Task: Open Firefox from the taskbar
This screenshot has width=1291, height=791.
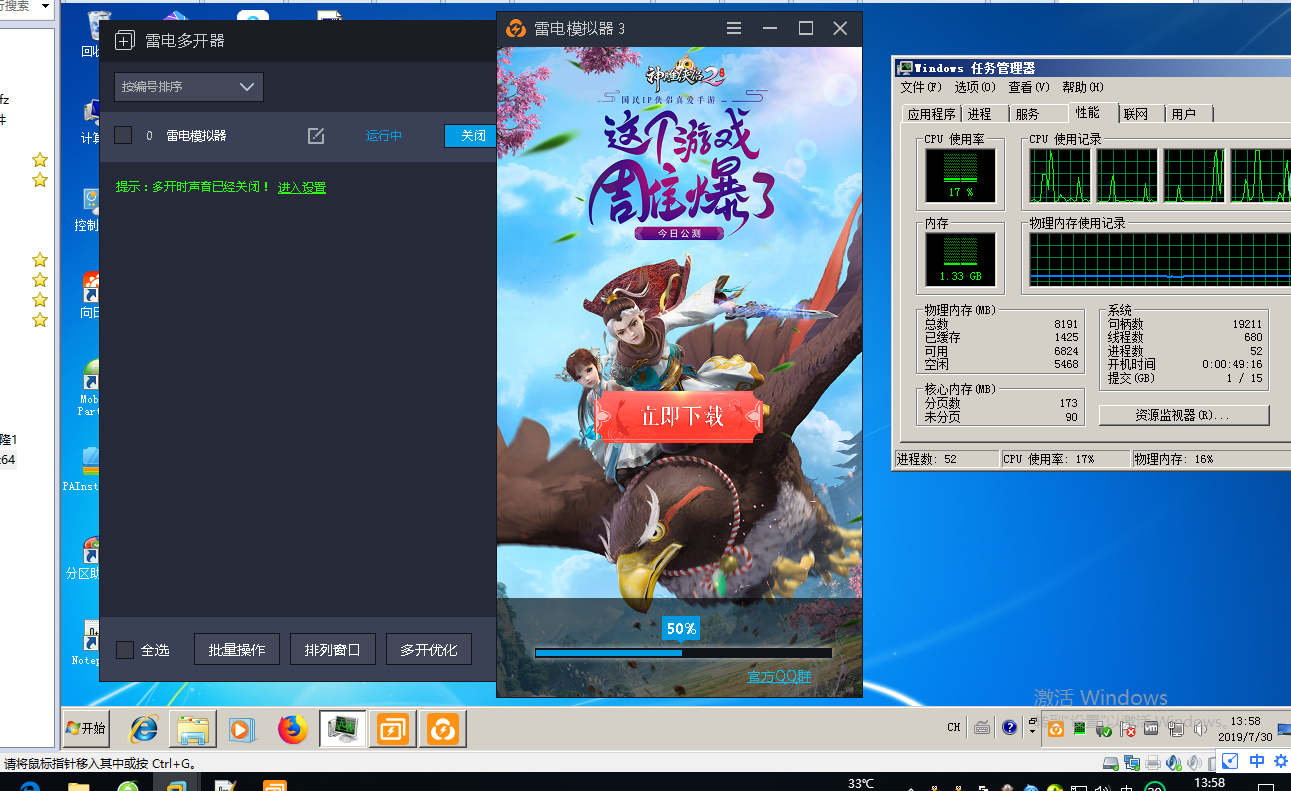Action: [x=292, y=729]
